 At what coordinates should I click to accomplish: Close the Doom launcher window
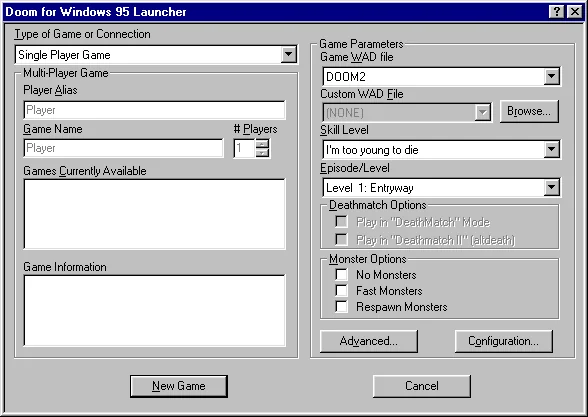(x=574, y=12)
